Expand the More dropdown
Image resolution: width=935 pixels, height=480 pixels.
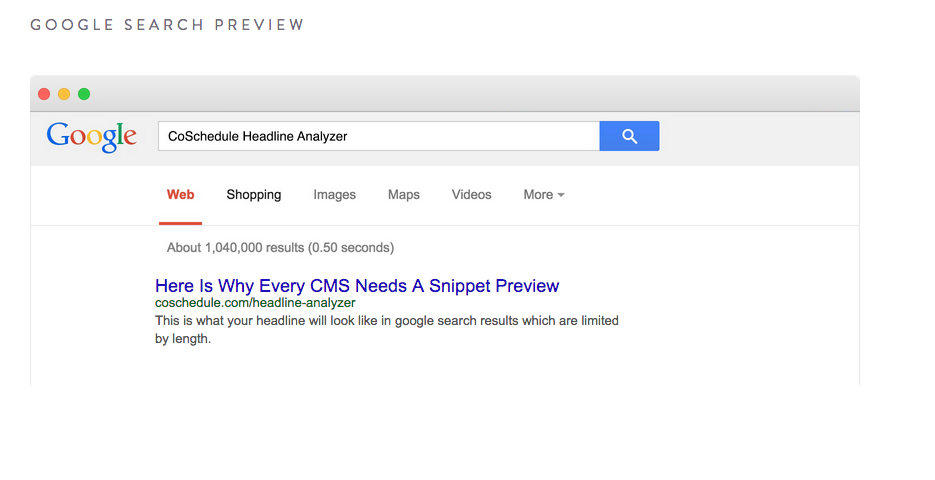tap(544, 195)
